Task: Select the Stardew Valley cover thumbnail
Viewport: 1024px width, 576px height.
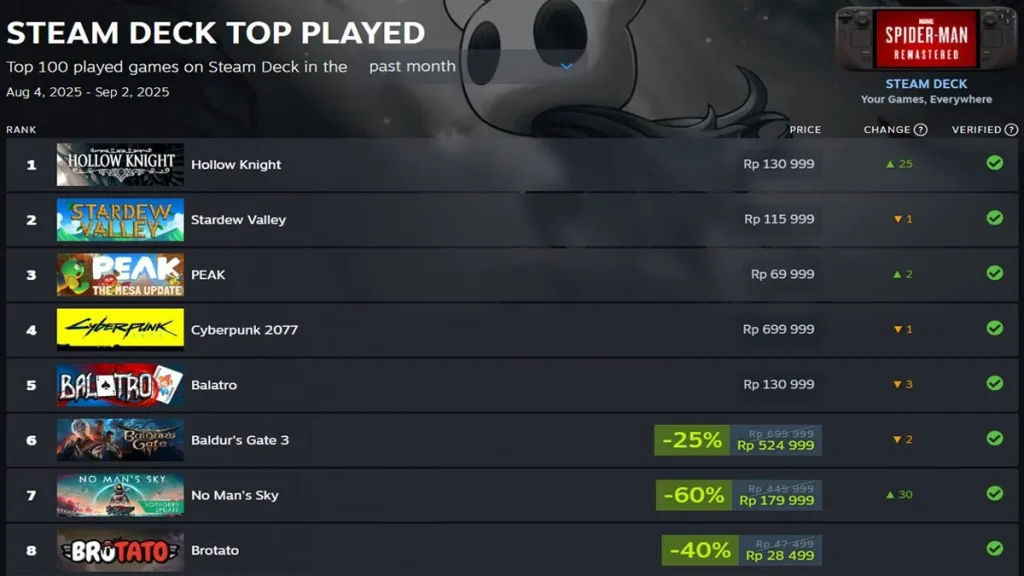Action: [x=120, y=219]
